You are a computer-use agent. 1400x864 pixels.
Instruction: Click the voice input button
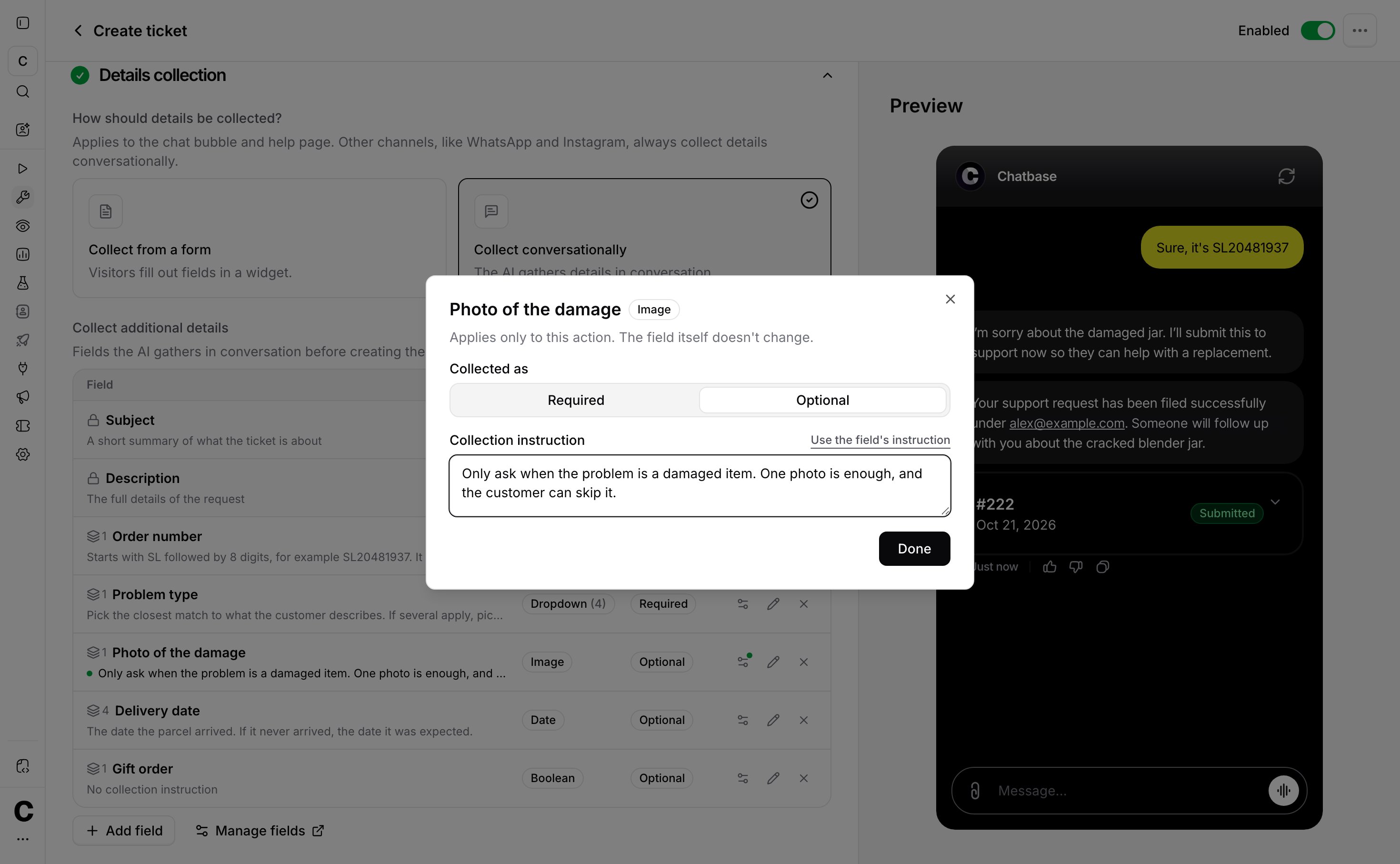(1283, 790)
